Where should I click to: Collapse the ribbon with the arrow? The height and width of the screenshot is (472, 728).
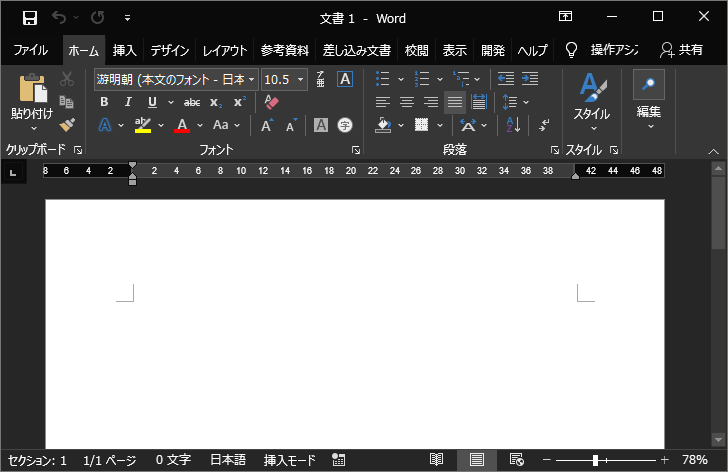[713, 151]
